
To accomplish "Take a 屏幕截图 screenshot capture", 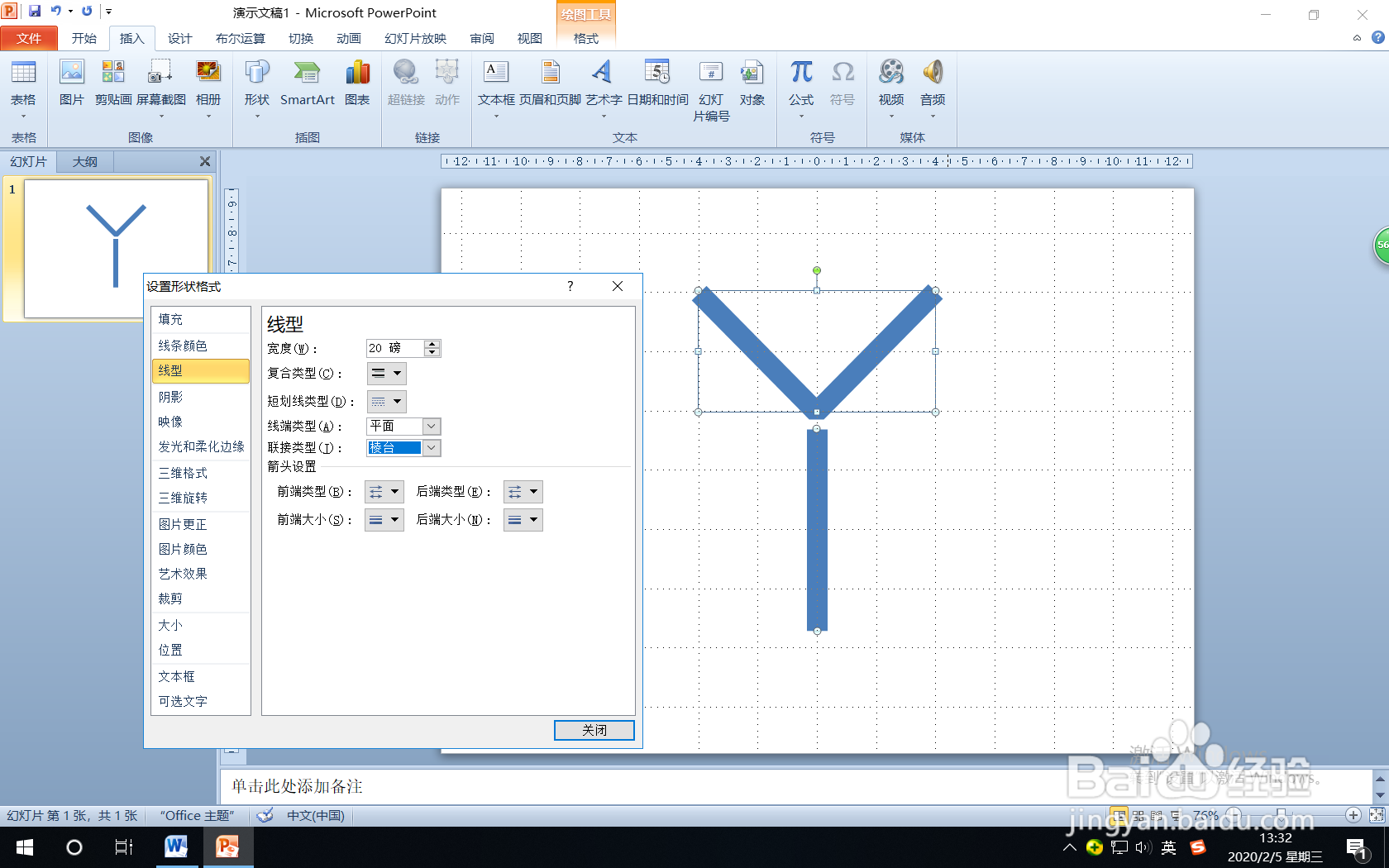I will [160, 86].
